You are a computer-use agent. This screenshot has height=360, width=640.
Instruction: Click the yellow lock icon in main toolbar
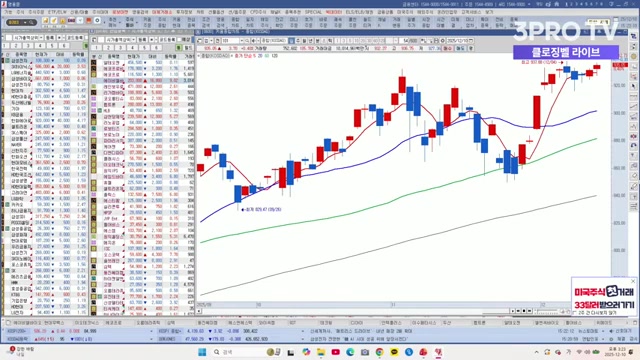point(62,20)
